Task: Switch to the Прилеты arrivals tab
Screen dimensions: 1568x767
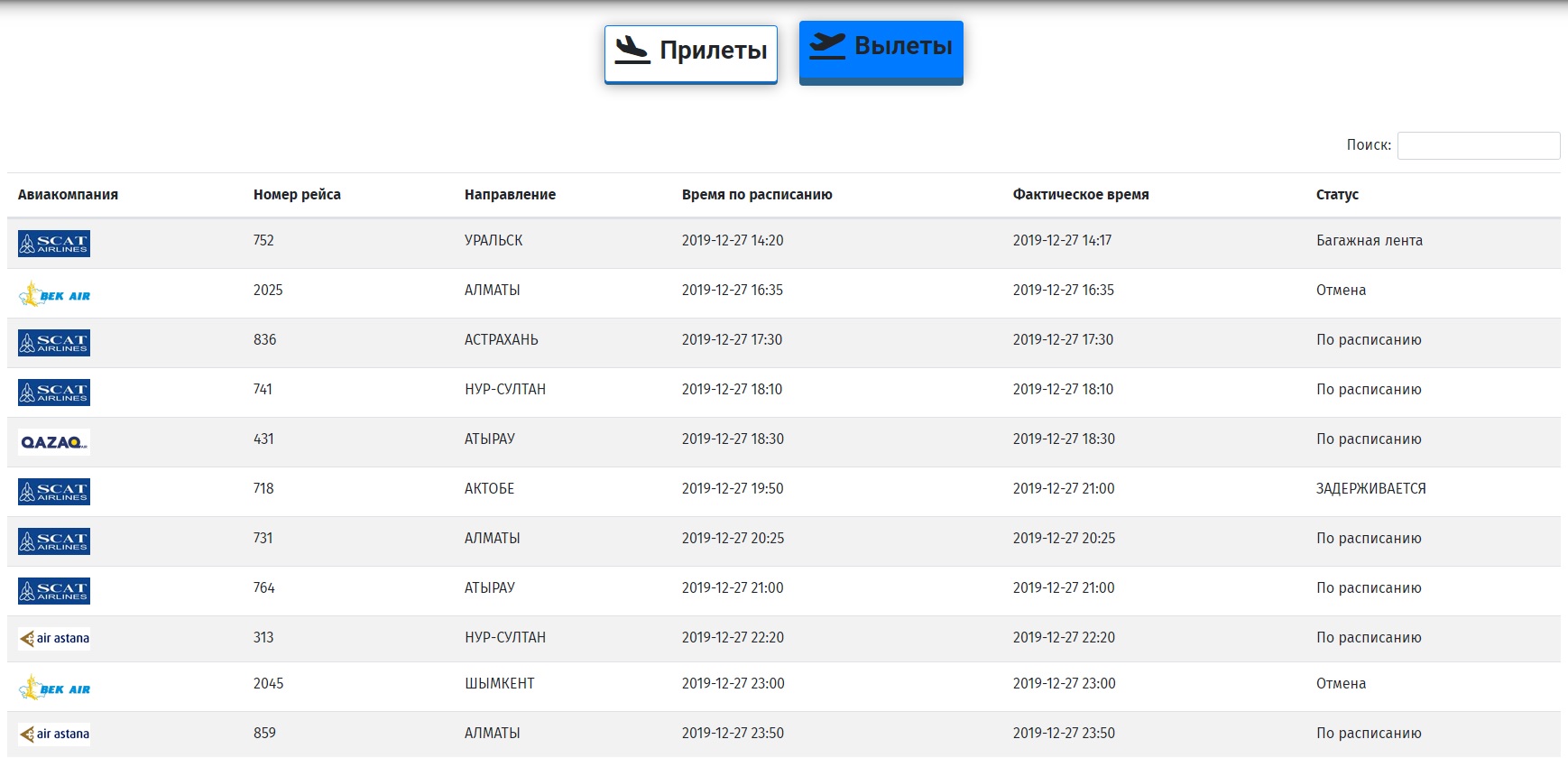Action: pos(690,53)
